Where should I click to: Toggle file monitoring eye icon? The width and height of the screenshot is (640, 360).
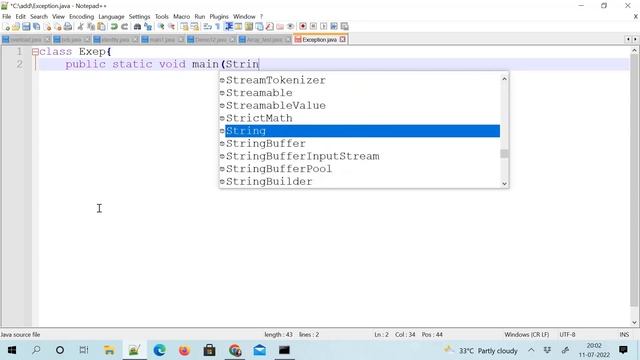290,27
